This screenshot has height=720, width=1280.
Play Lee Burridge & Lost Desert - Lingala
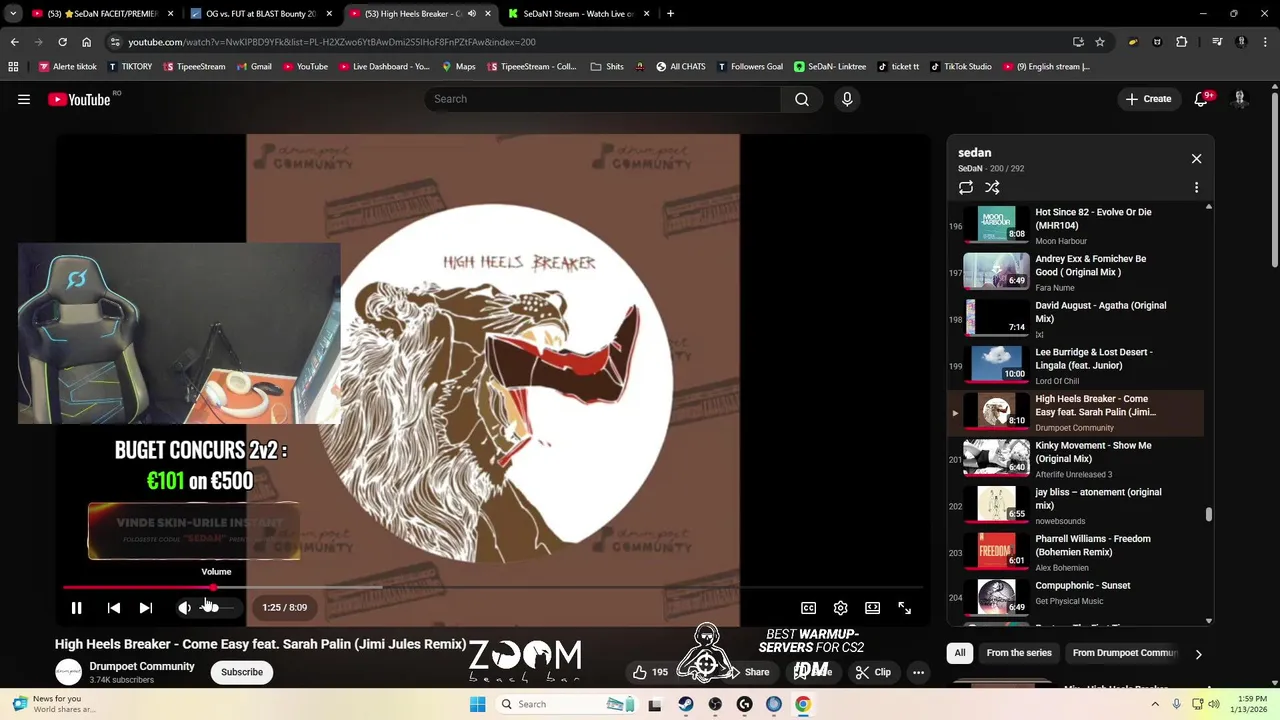tap(1075, 366)
